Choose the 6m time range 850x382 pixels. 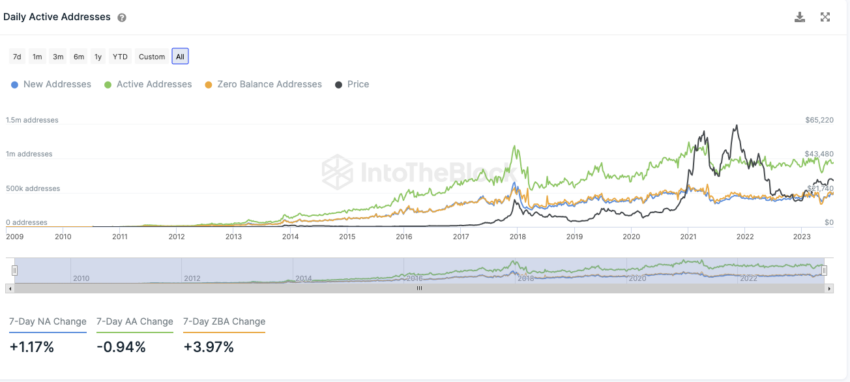[x=79, y=56]
